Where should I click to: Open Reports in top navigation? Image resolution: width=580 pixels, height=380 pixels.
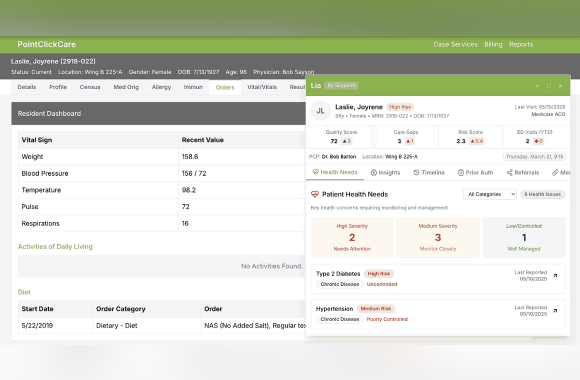tap(521, 44)
